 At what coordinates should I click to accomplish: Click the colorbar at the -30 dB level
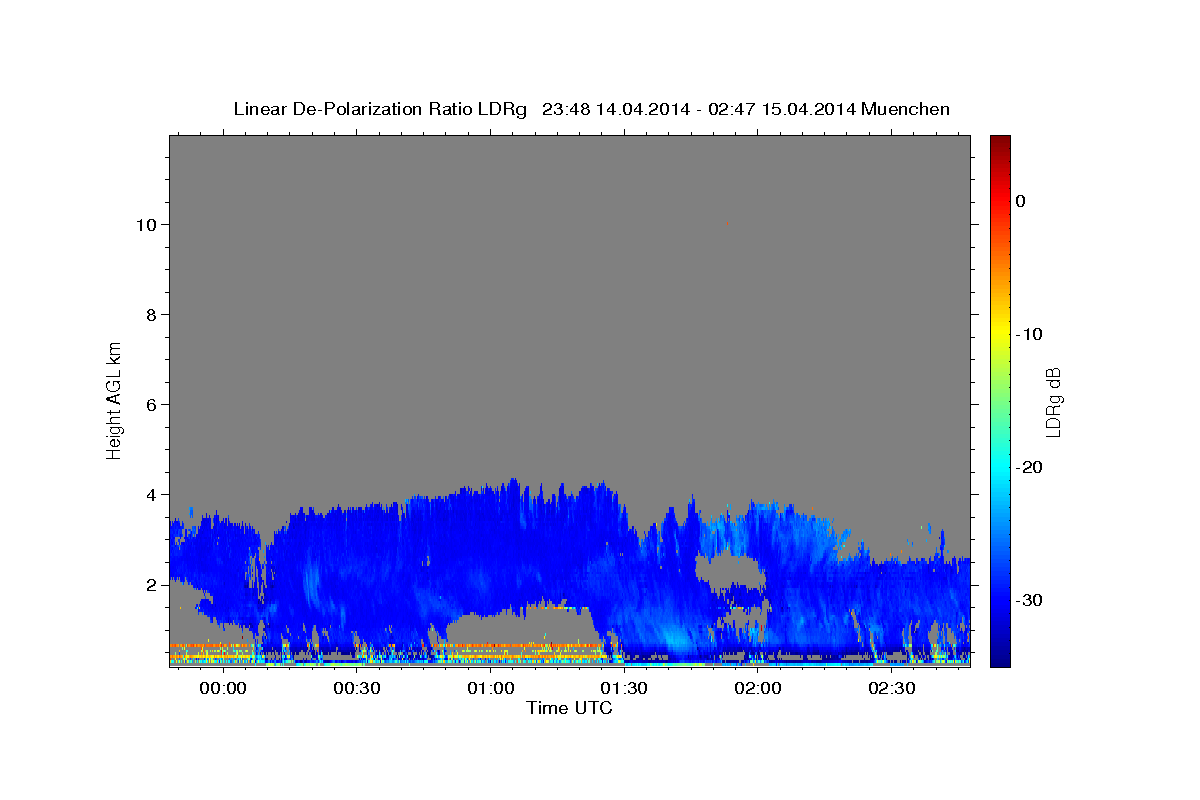coord(1000,600)
